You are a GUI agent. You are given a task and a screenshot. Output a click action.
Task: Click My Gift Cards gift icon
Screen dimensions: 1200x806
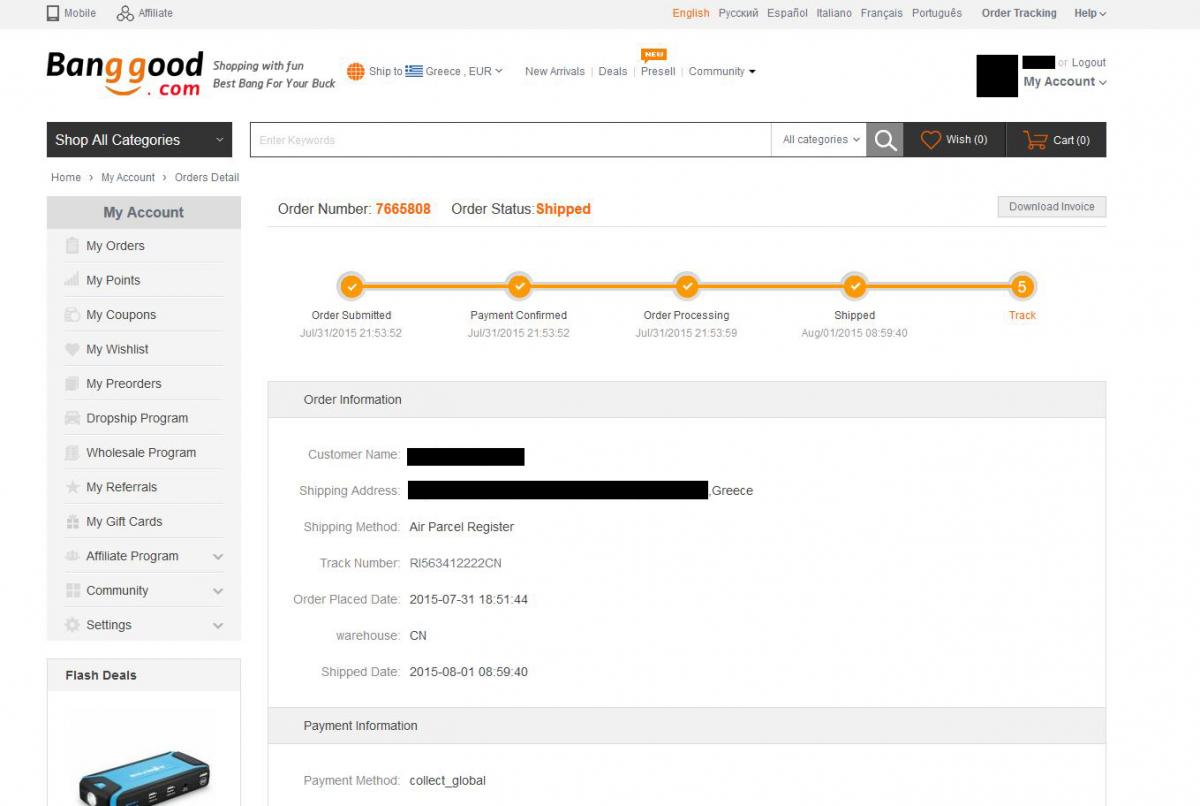(x=72, y=522)
